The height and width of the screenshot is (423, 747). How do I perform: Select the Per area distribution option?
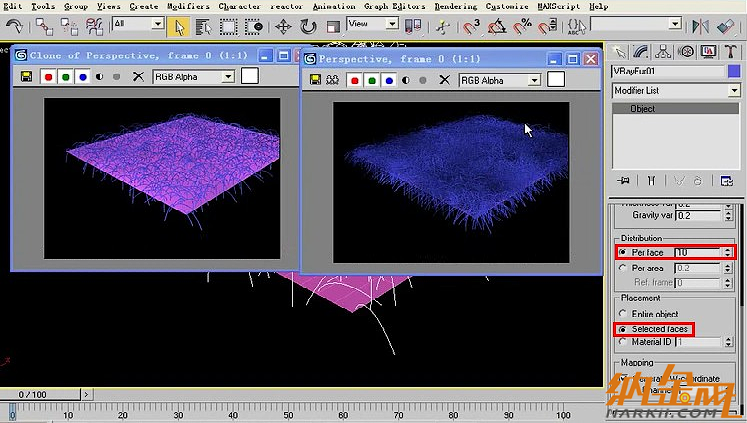coord(623,268)
